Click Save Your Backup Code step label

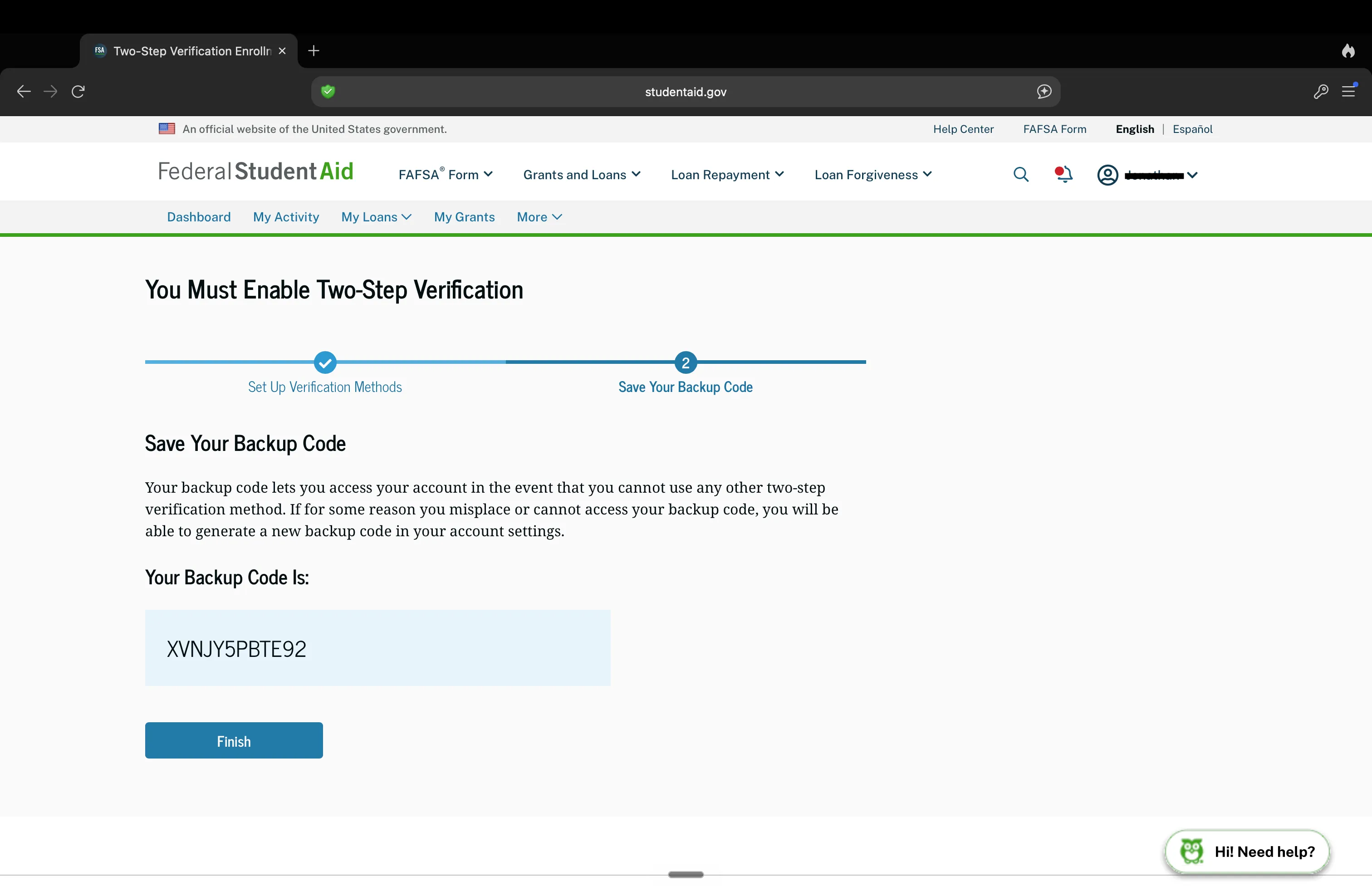click(686, 387)
